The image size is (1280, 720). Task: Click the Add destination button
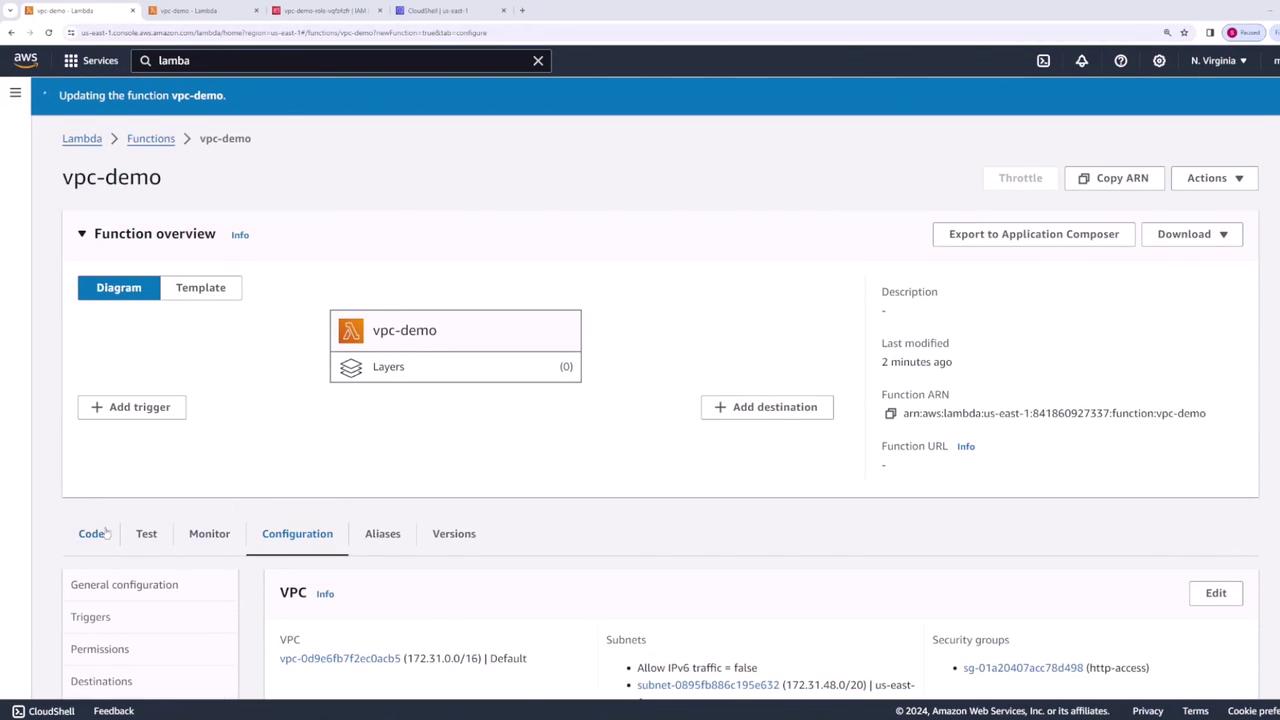(767, 407)
